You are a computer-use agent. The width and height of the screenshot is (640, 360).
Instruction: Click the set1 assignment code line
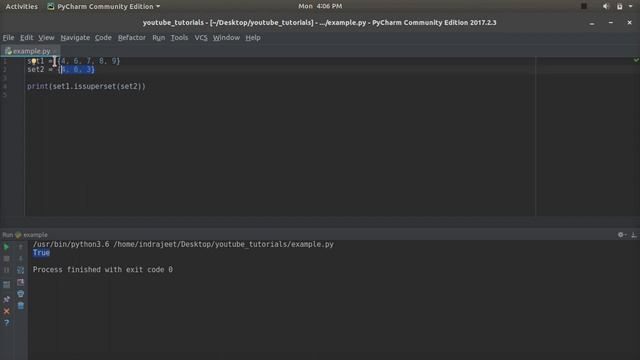[73, 61]
